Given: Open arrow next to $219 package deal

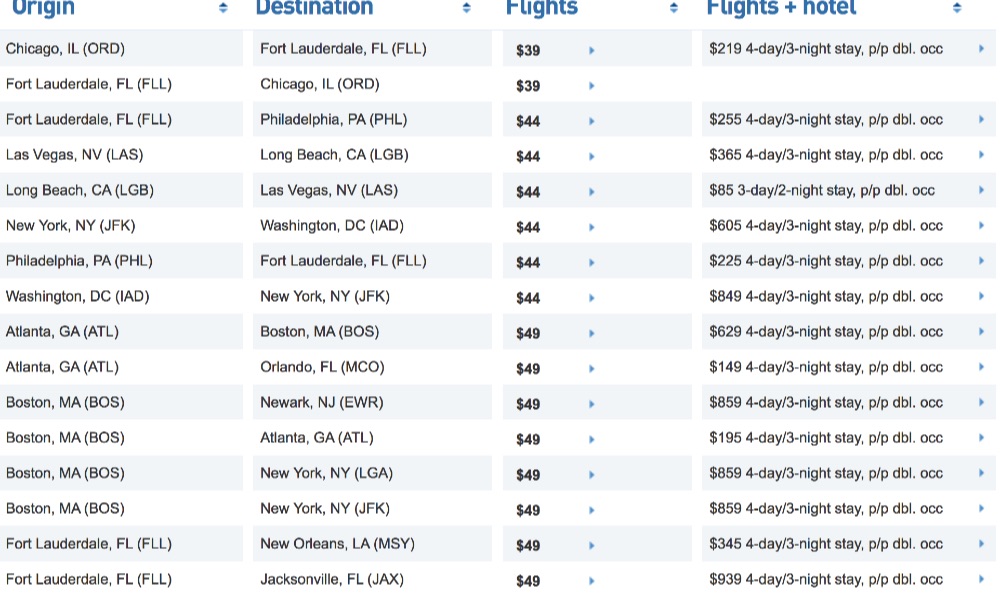Looking at the screenshot, I should 981,49.
